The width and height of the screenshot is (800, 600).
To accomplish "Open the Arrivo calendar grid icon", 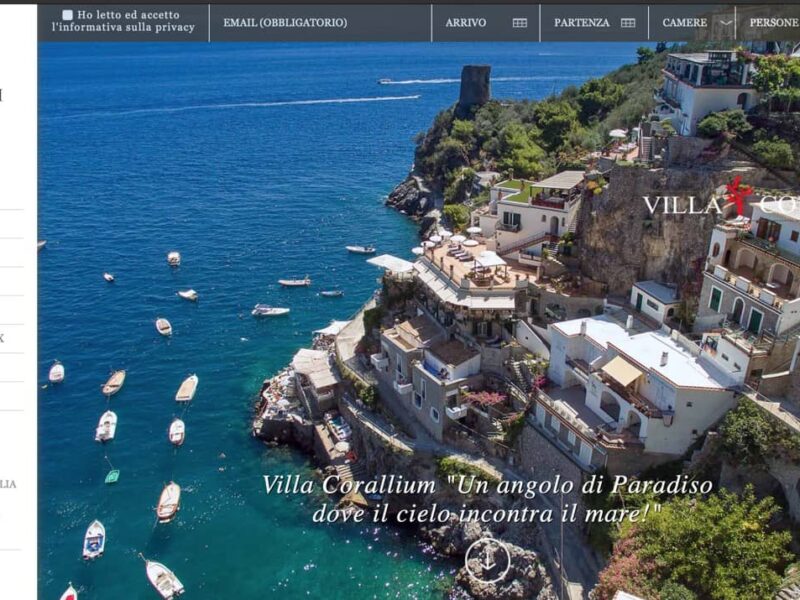I will click(519, 22).
